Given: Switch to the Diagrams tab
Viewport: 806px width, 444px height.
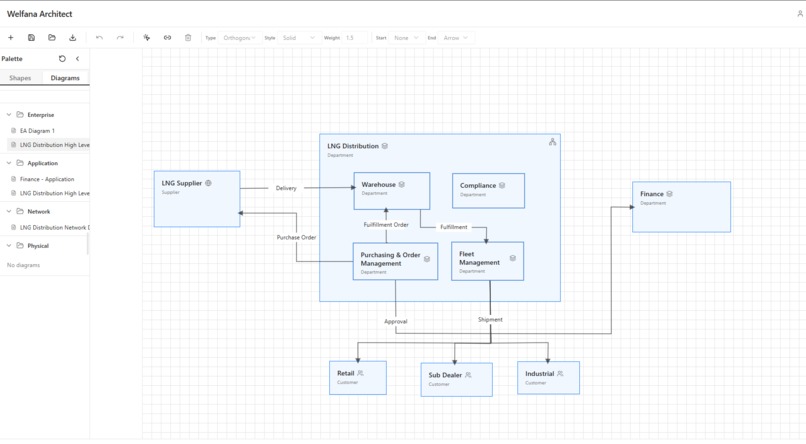Looking at the screenshot, I should point(65,78).
